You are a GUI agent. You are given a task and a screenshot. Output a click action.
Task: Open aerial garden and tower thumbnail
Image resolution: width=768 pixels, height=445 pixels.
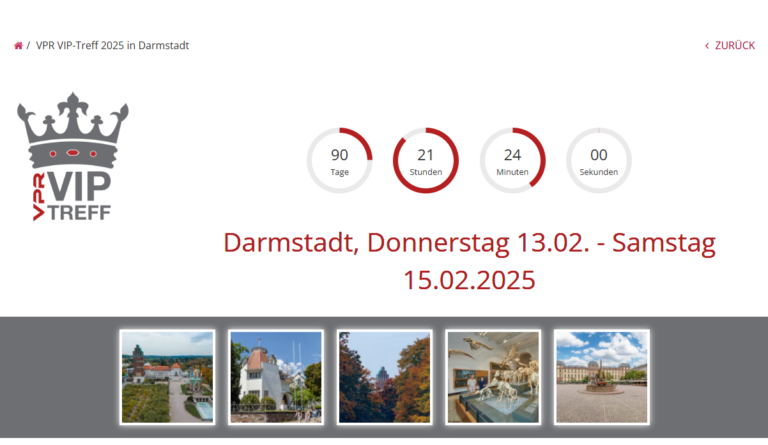point(168,377)
